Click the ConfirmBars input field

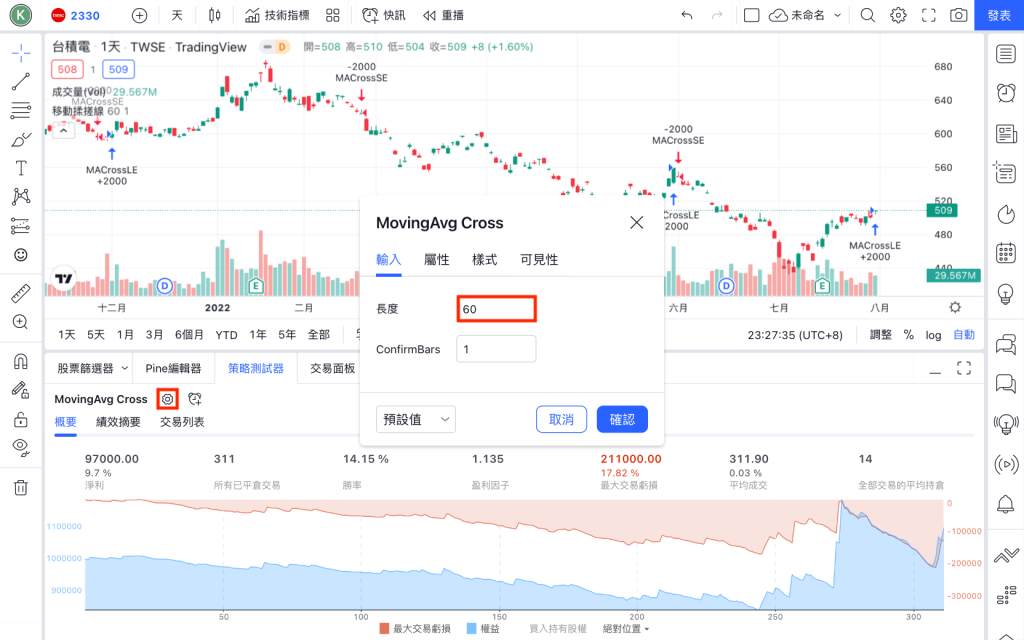click(496, 349)
